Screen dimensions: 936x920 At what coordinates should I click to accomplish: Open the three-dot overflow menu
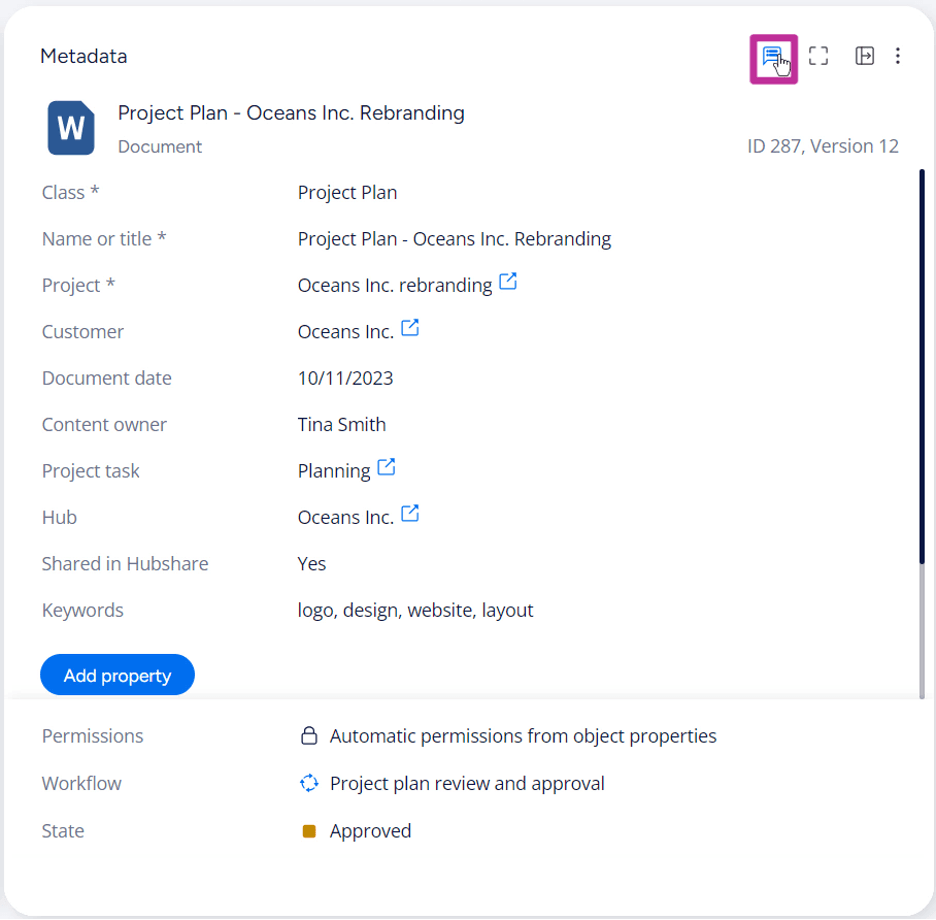[898, 56]
